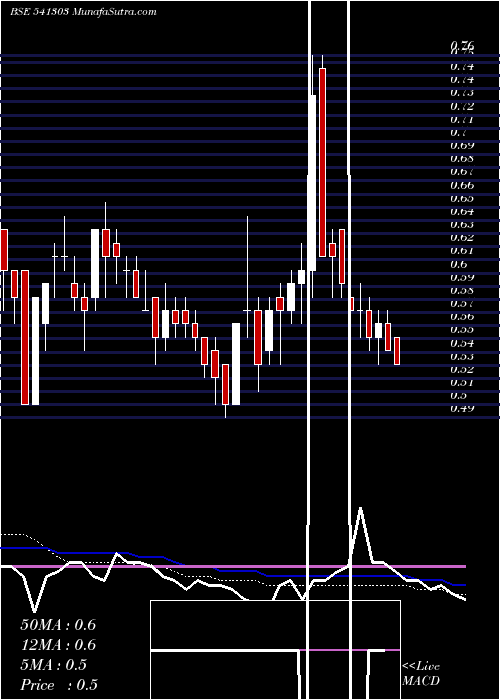The height and width of the screenshot is (700, 500).
Task: Click the last red candle at chart's end
Action: pos(397,351)
